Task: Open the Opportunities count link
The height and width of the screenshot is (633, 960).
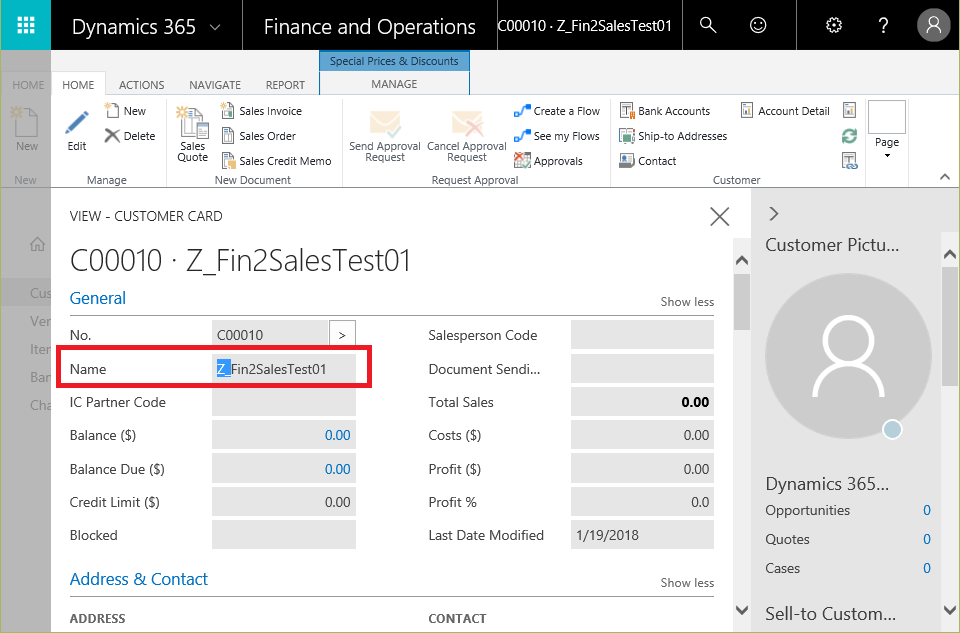Action: (926, 511)
